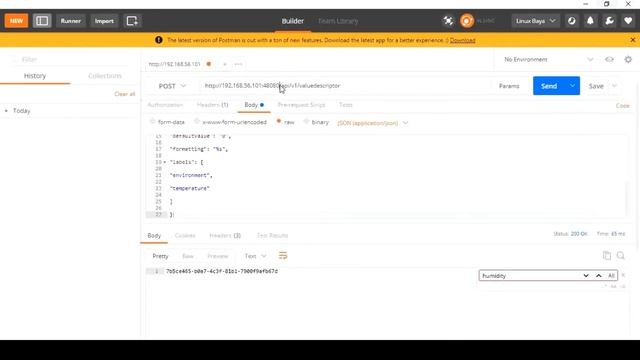Screen dimensions: 640x360
Task: Select the form-data radio button
Action: (x=153, y=122)
